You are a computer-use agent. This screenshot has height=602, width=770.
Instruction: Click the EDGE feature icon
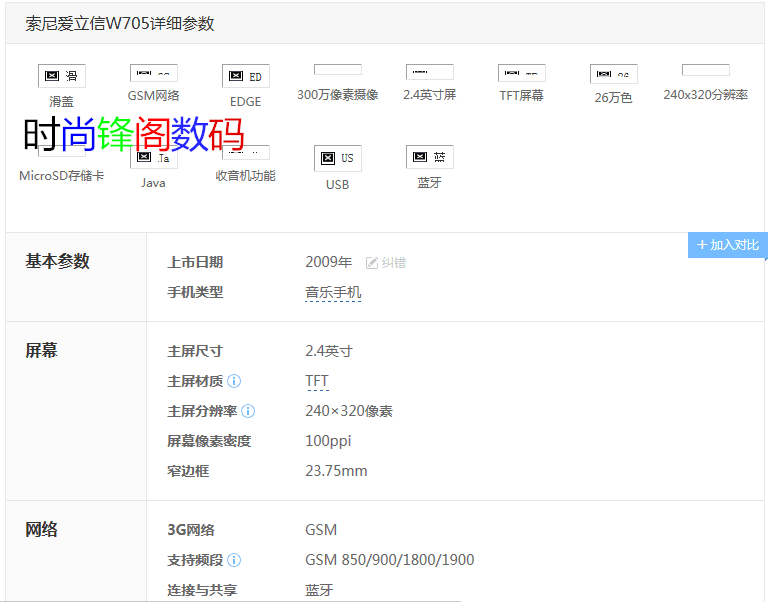click(x=246, y=76)
